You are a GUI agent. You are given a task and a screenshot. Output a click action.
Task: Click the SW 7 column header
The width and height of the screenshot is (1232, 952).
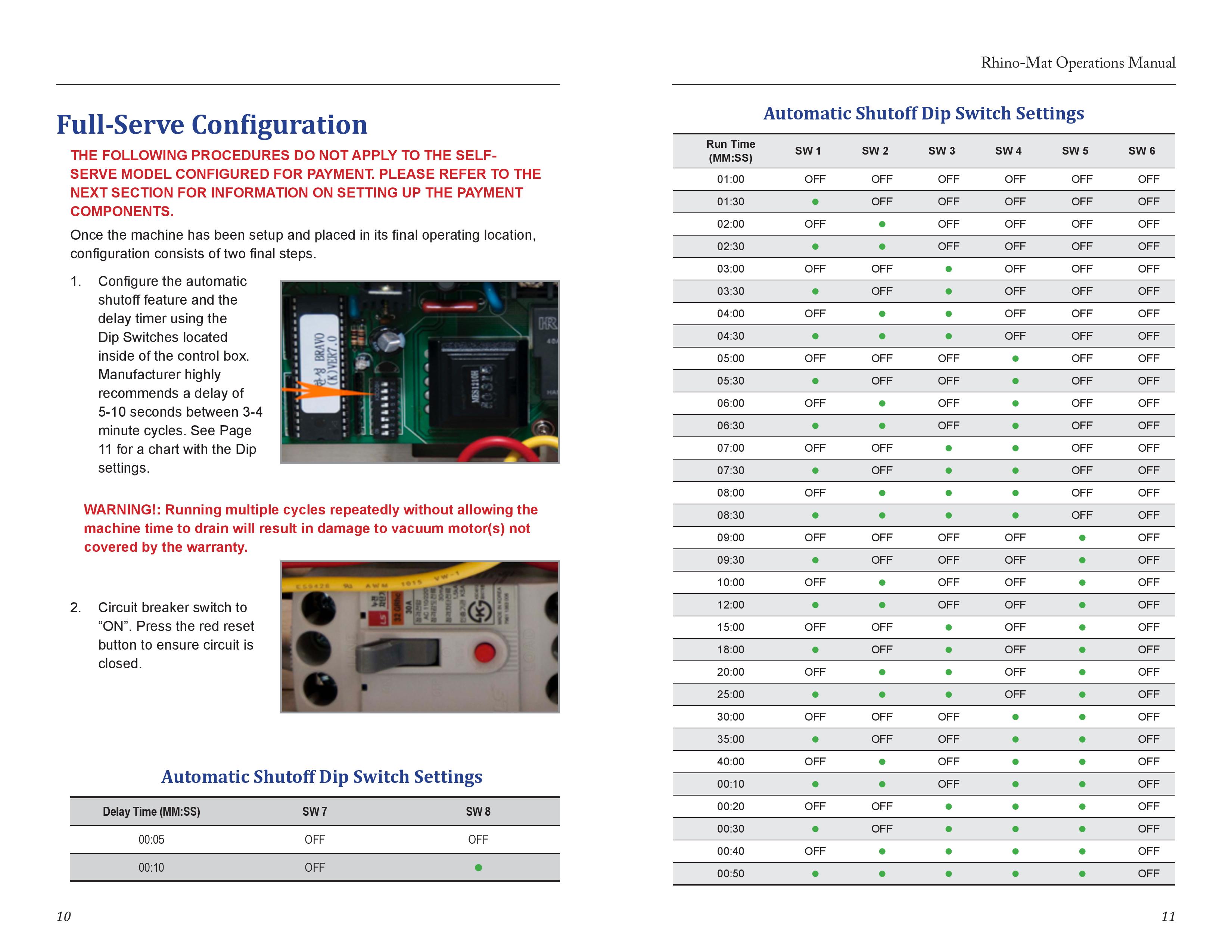pyautogui.click(x=314, y=812)
